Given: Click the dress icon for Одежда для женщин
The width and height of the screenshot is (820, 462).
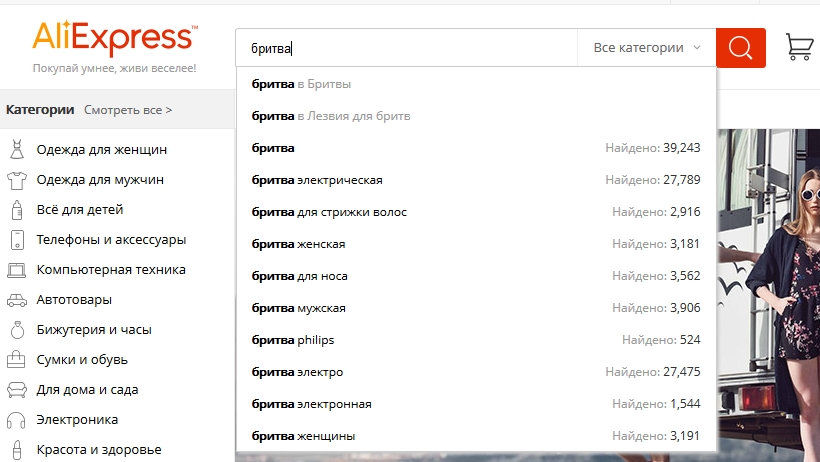Looking at the screenshot, I should pos(17,151).
